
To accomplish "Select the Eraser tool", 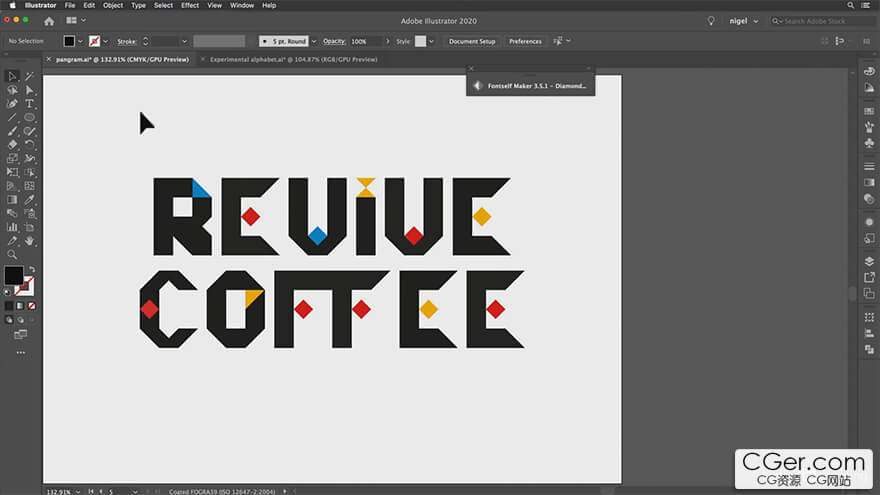I will point(12,144).
